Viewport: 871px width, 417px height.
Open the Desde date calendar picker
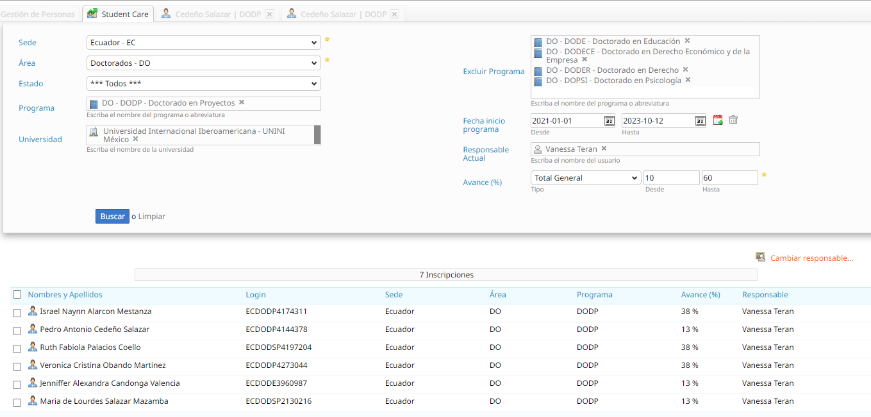click(x=610, y=121)
